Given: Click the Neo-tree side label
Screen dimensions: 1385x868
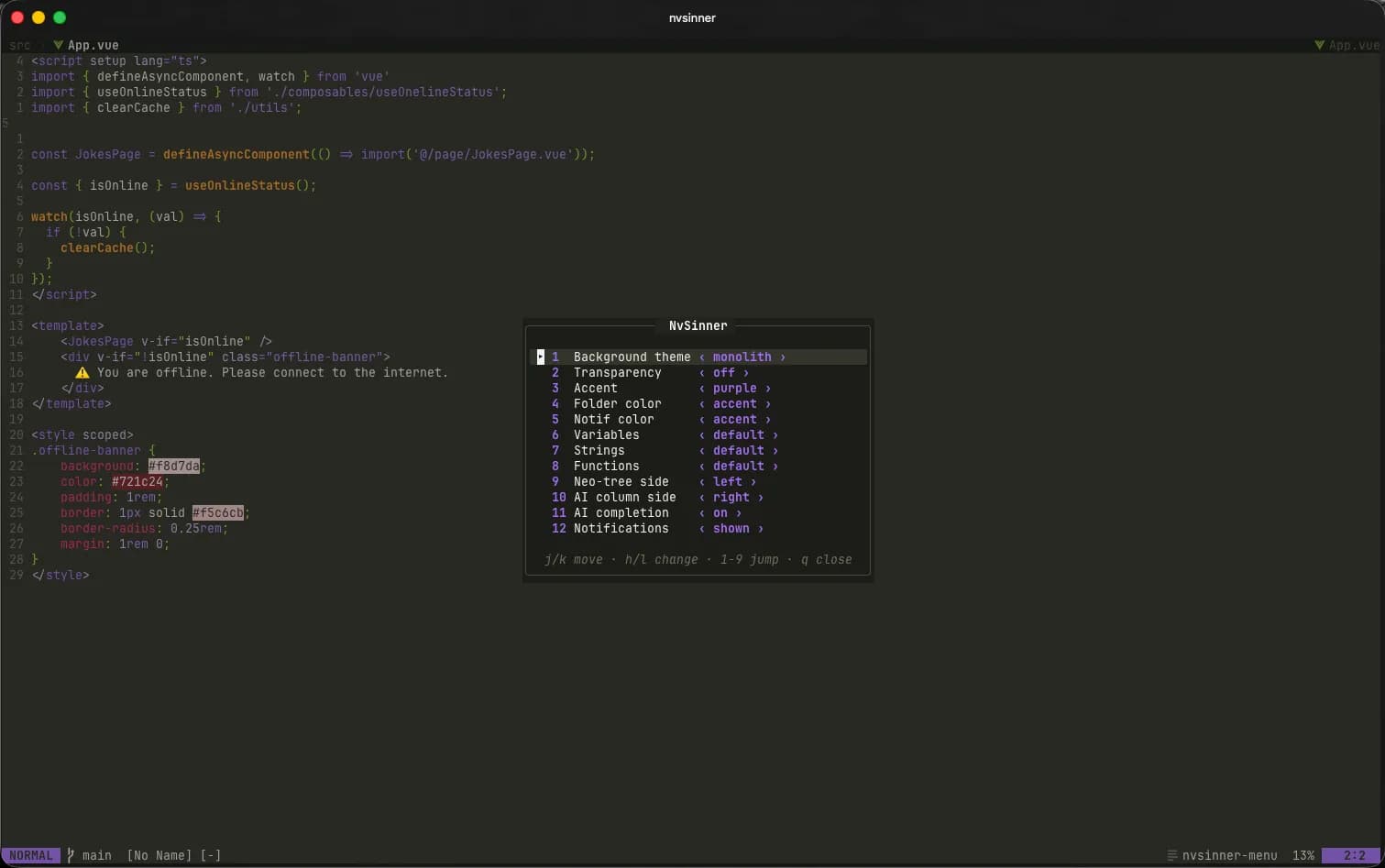Looking at the screenshot, I should 621,482.
